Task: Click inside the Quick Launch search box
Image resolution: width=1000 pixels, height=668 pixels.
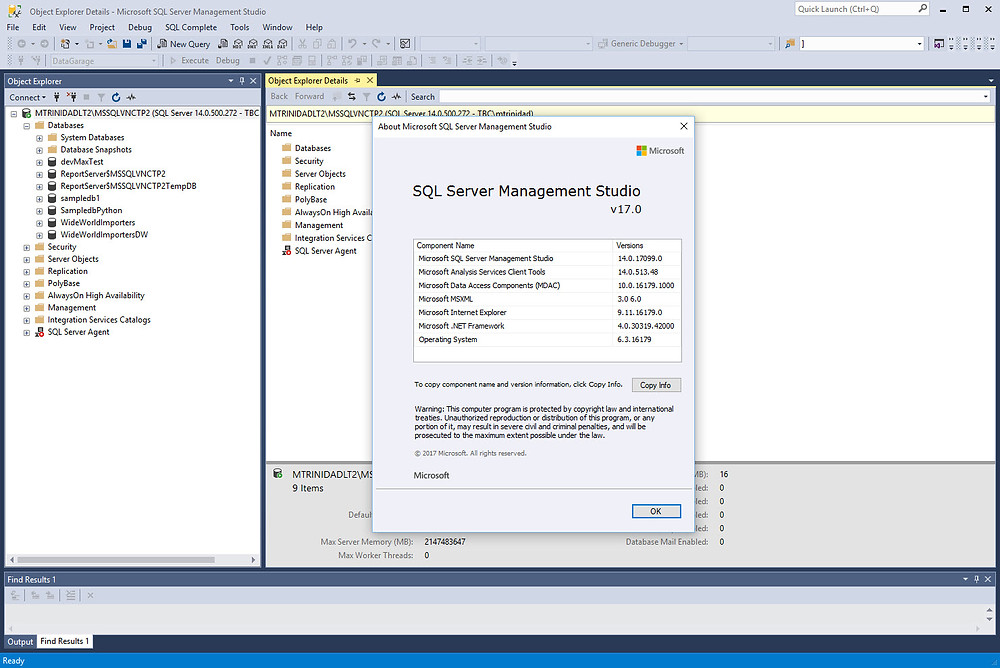Action: click(857, 8)
